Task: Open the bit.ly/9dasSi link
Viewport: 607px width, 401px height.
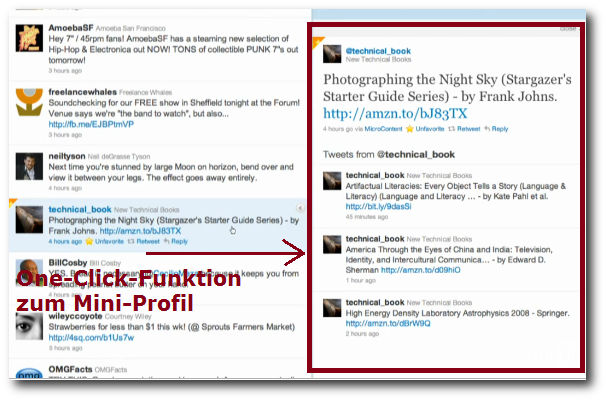Action: pos(378,207)
